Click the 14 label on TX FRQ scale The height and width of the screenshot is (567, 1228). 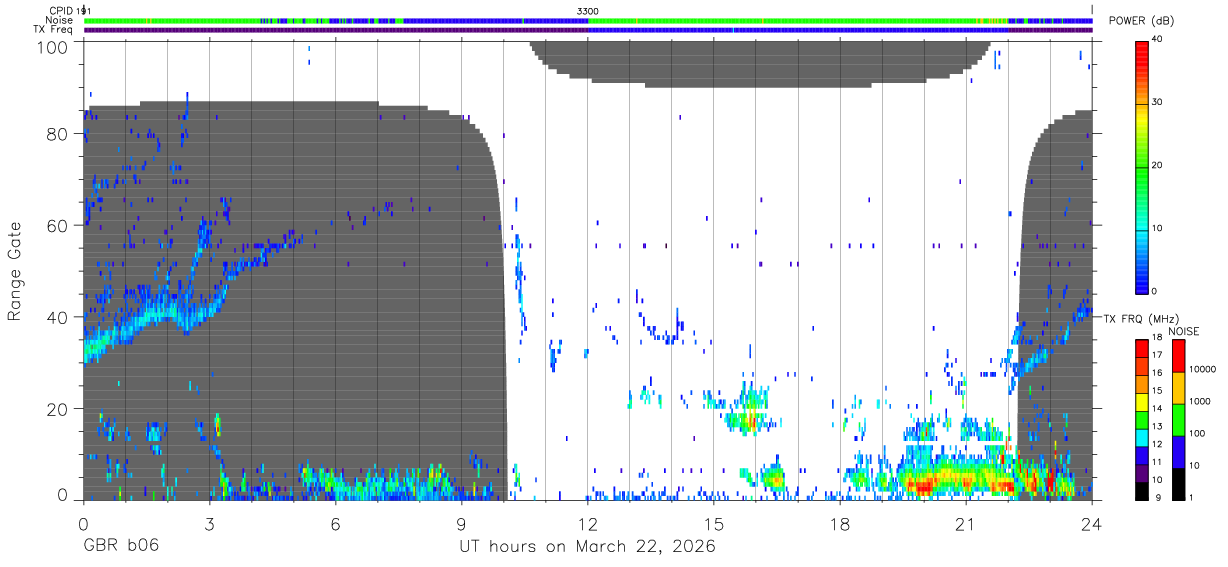point(1157,410)
